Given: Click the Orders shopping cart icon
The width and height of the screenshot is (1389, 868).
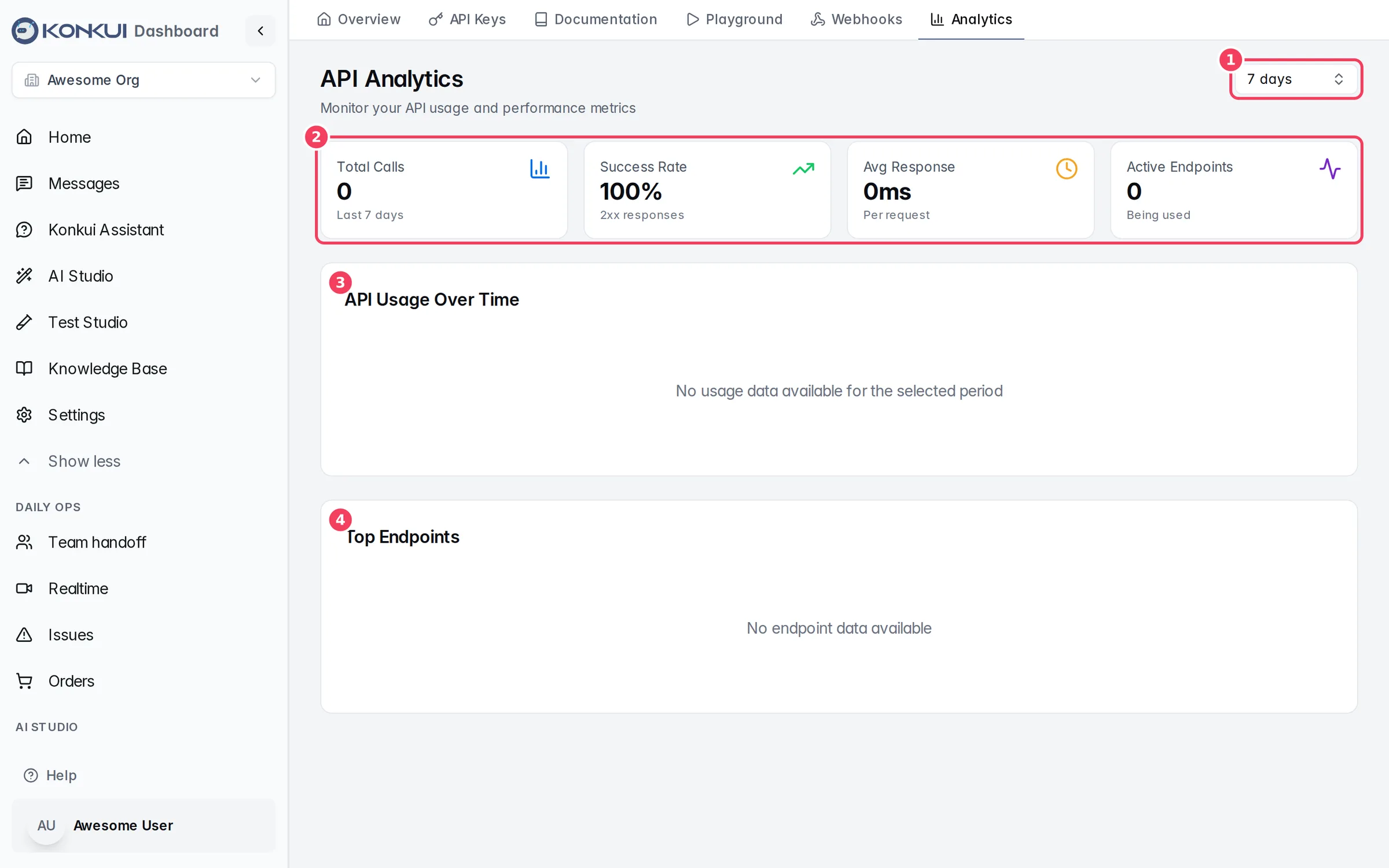Looking at the screenshot, I should (x=24, y=681).
